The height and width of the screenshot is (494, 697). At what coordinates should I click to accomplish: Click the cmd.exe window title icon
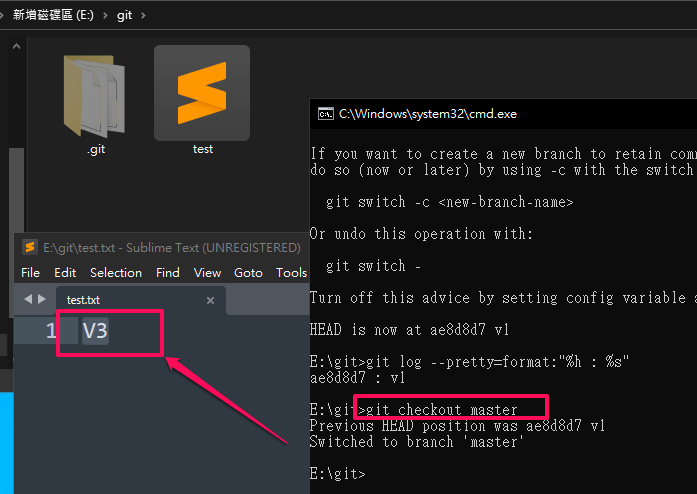[x=325, y=114]
